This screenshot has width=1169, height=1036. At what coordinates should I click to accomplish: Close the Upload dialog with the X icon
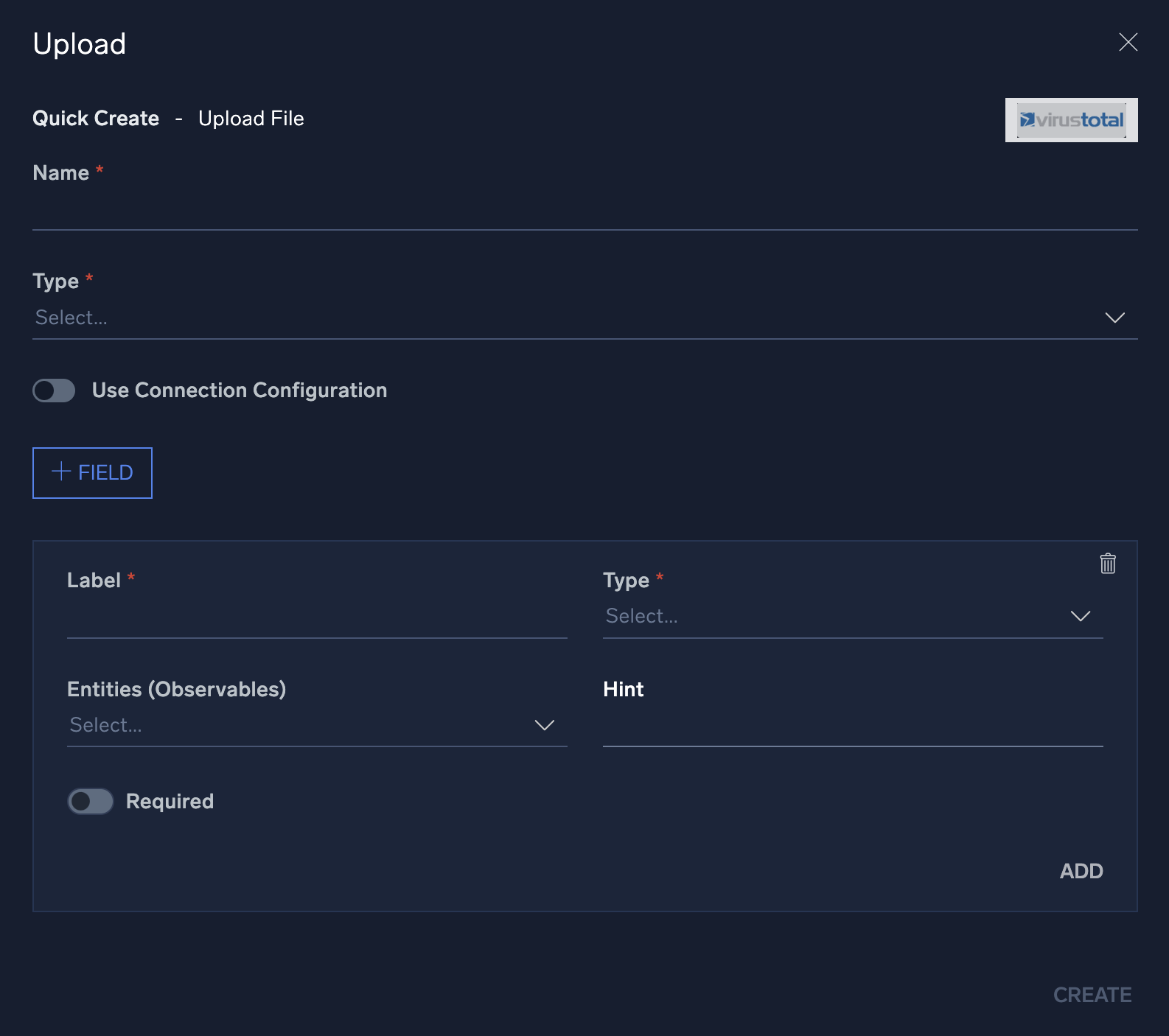1128,42
